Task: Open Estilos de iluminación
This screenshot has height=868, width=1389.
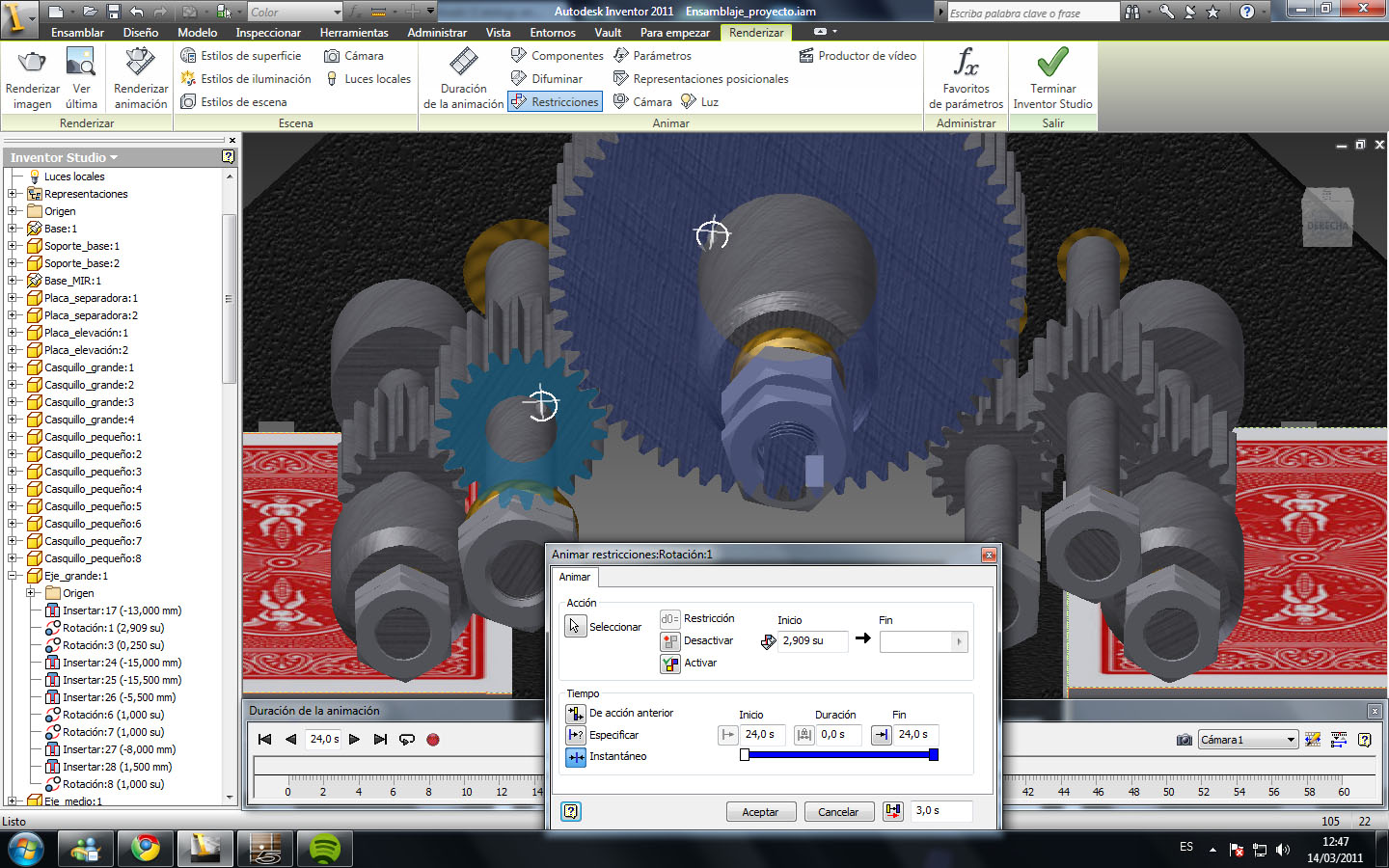Action: tap(246, 79)
